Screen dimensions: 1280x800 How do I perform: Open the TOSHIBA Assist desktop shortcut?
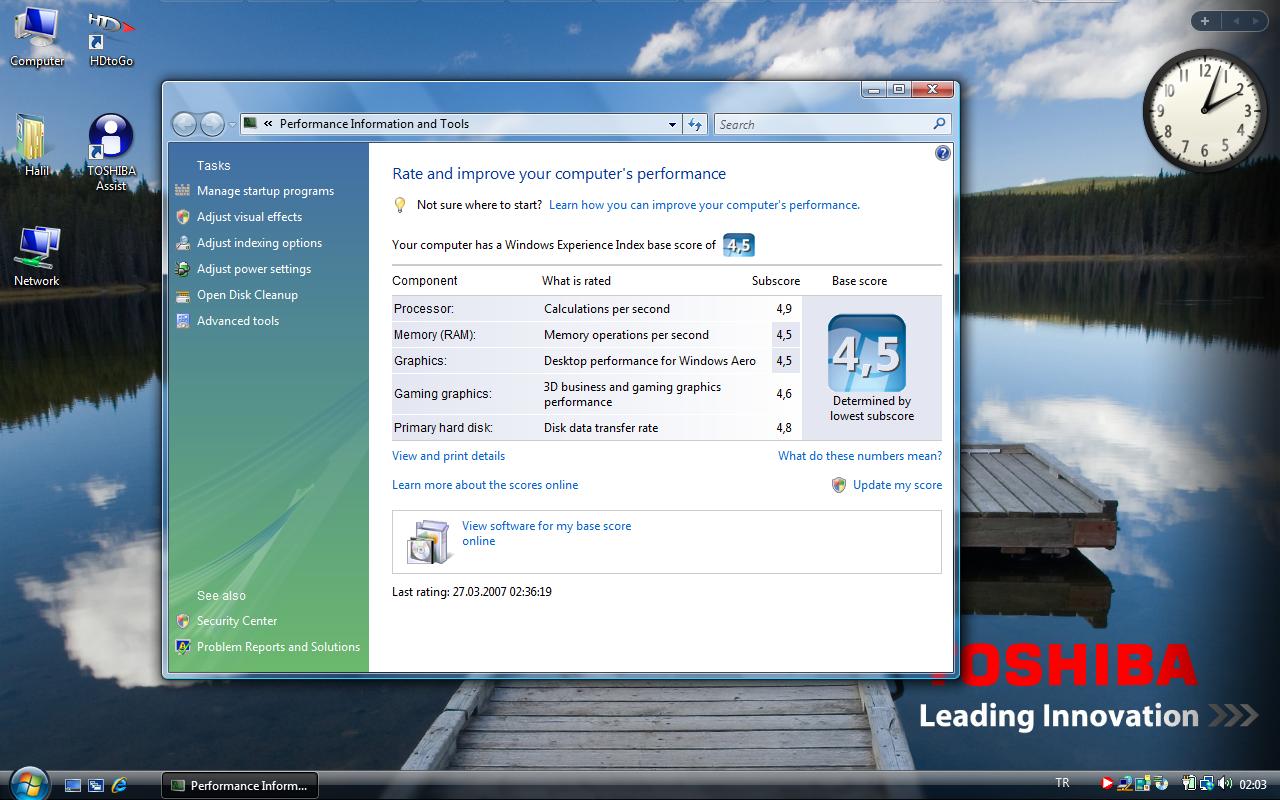[x=111, y=152]
